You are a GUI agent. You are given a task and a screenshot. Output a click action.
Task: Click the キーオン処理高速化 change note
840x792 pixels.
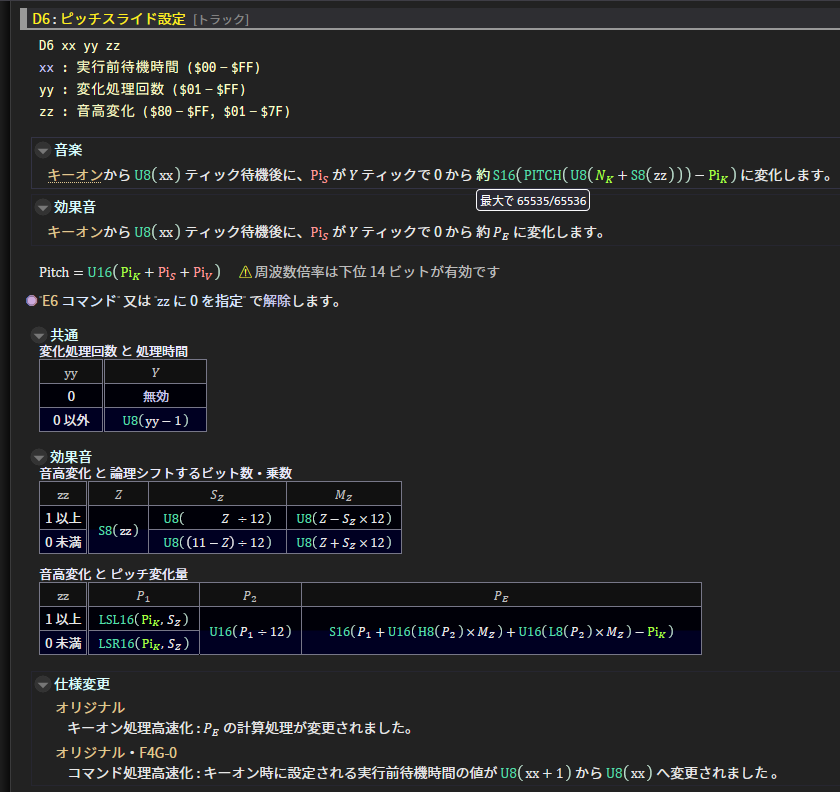(x=240, y=728)
